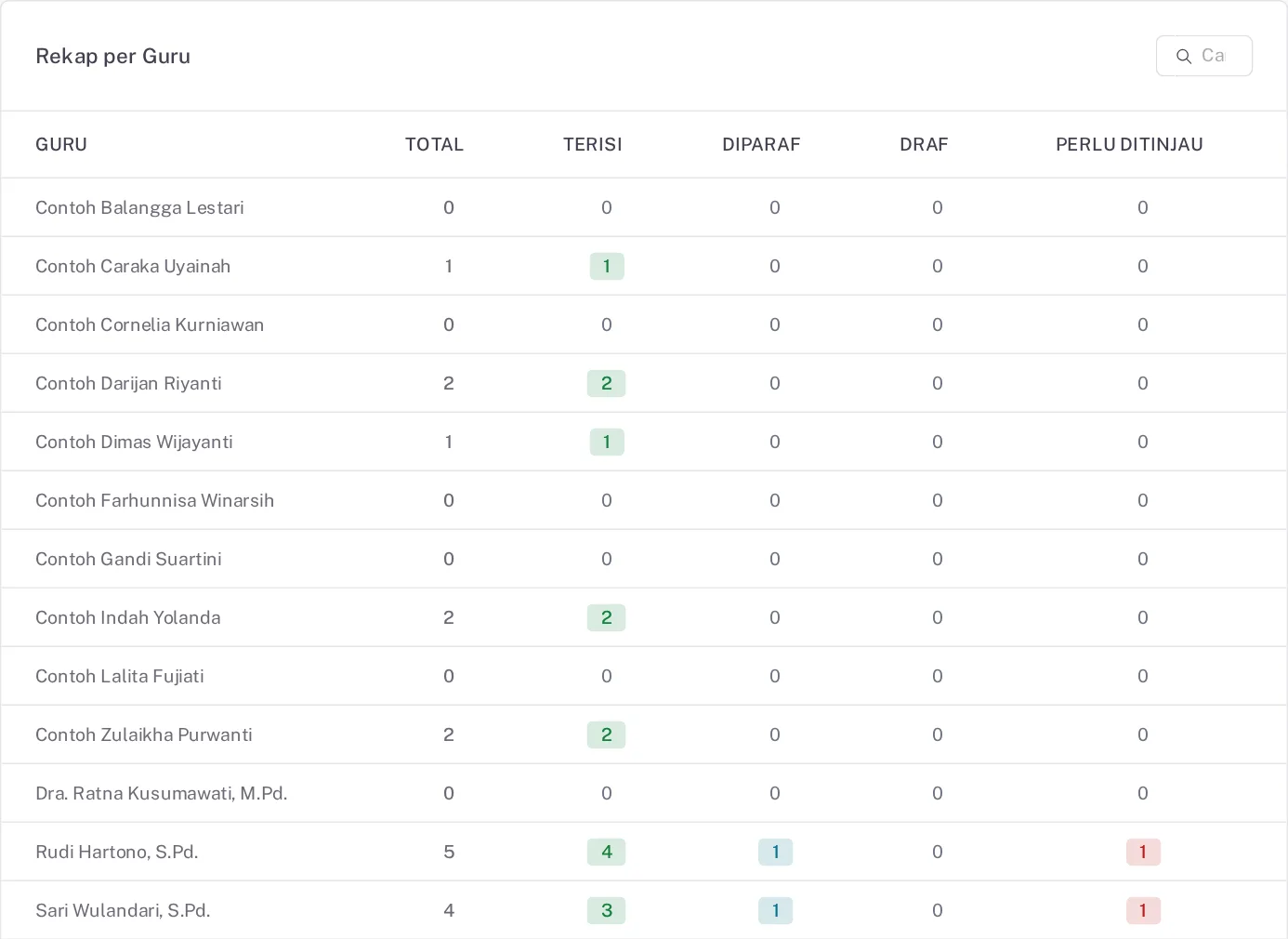Click the green Terisi badge for Rudi Hartono
The width and height of the screenshot is (1288, 939).
(x=607, y=852)
